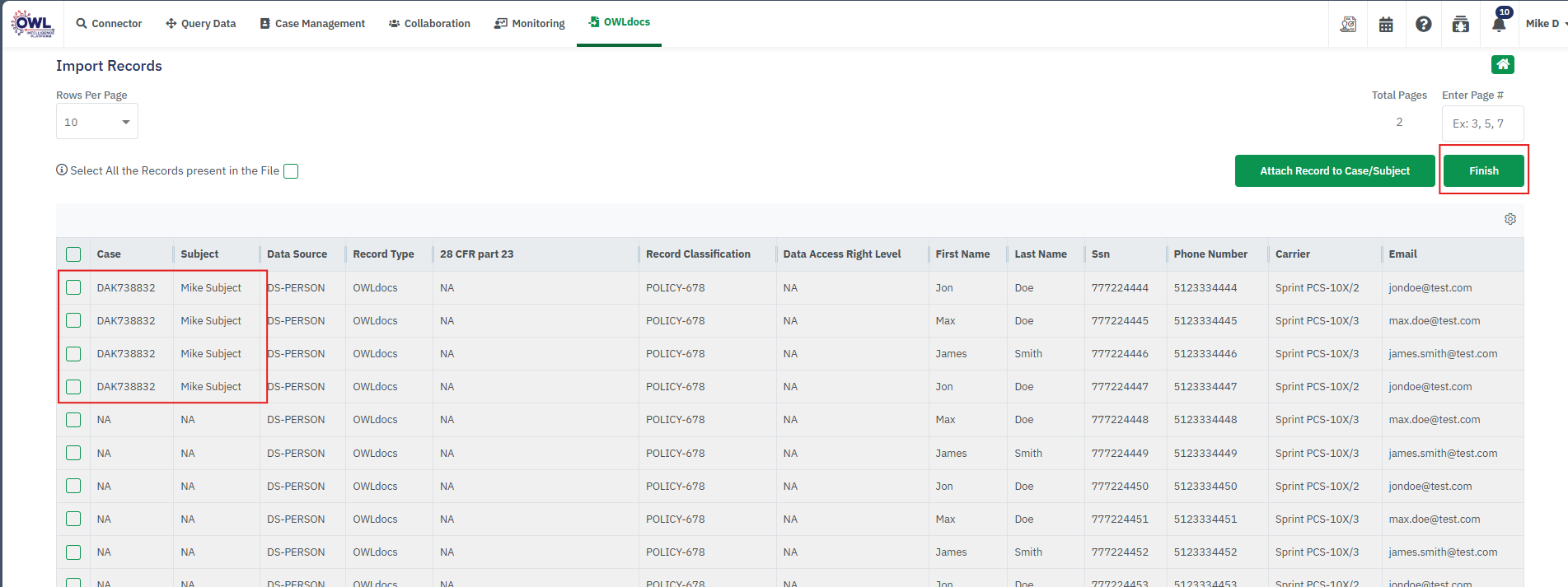Click the Record Classification column header
1568x587 pixels.
pos(698,254)
